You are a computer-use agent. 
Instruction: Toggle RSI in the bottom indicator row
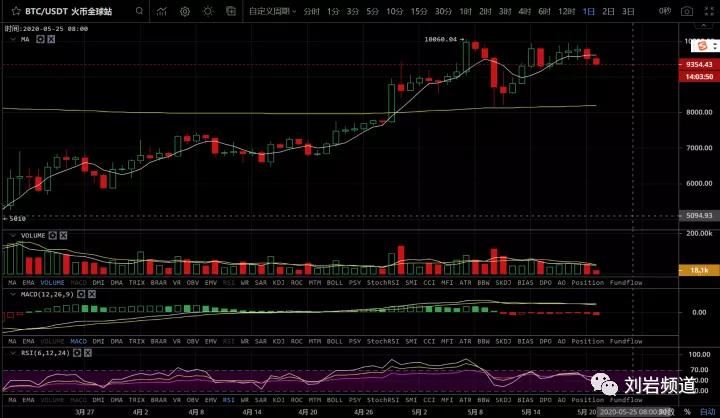[x=228, y=400]
